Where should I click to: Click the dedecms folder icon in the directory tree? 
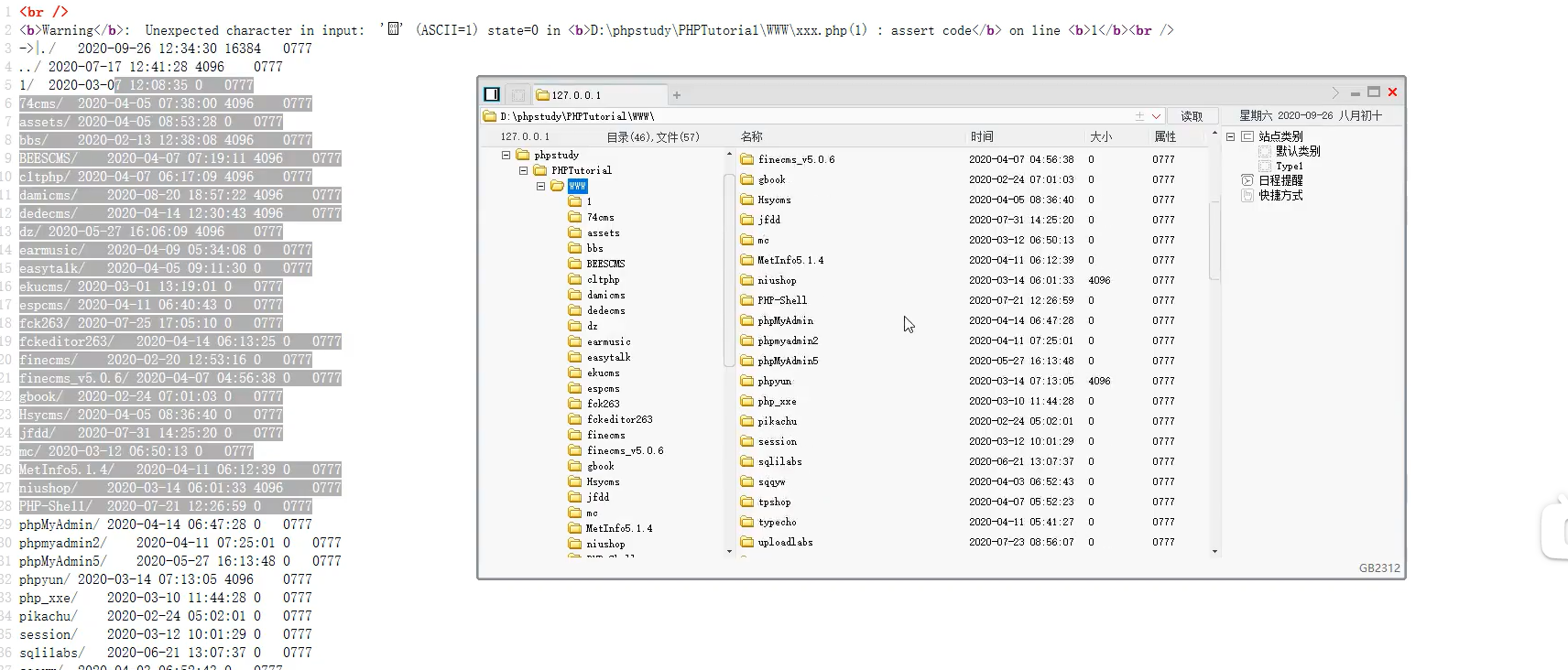click(x=575, y=310)
